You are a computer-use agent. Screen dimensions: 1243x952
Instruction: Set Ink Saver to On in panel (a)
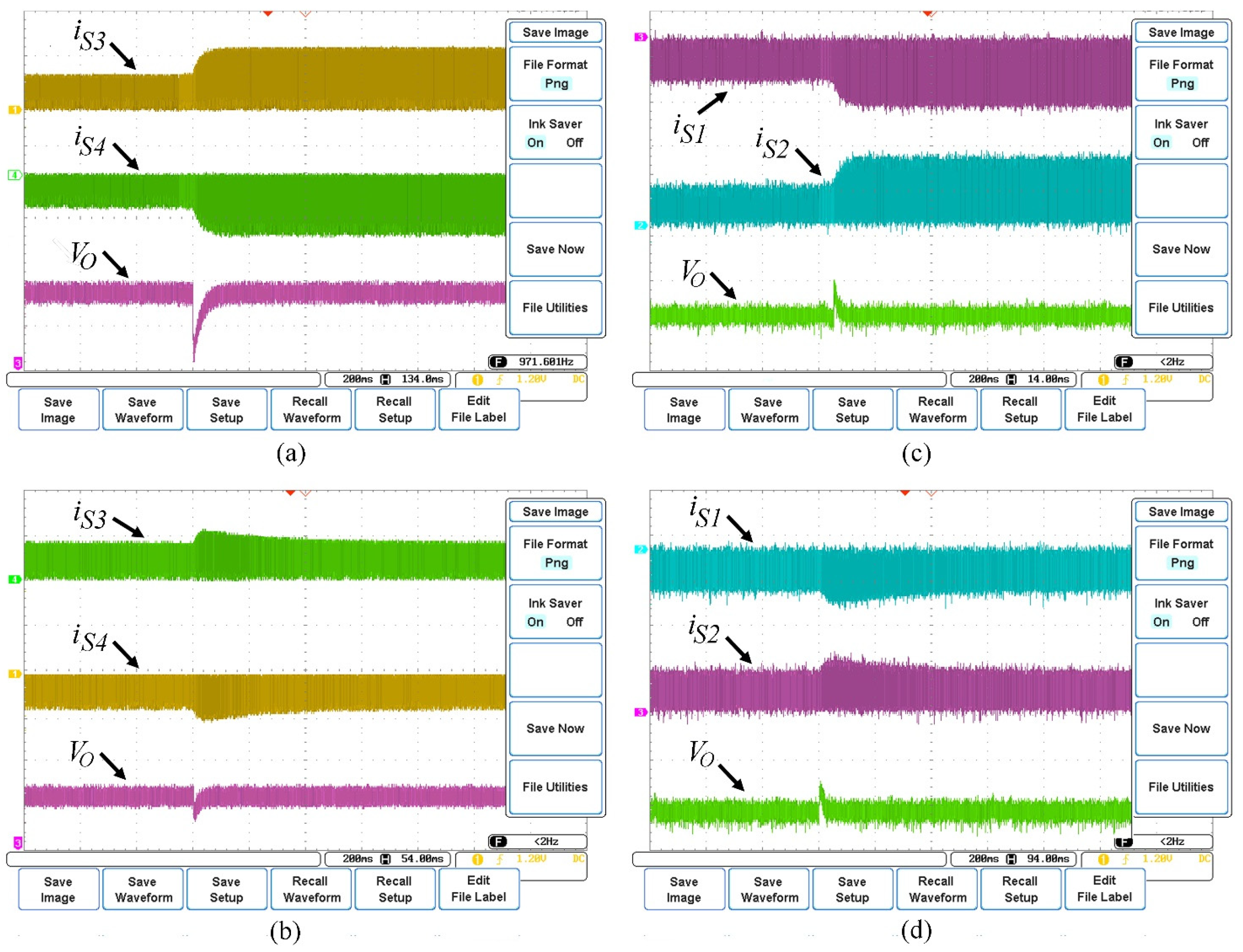(x=535, y=143)
